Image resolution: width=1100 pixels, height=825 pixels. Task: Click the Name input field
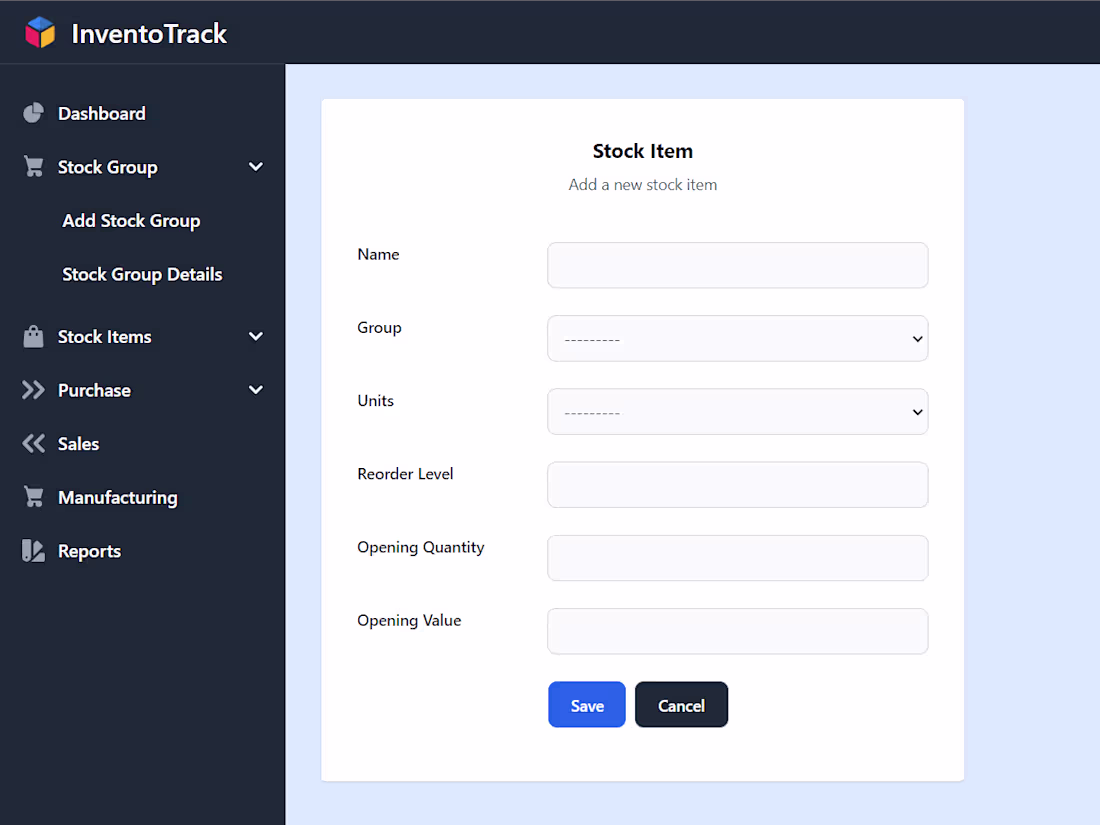(737, 265)
